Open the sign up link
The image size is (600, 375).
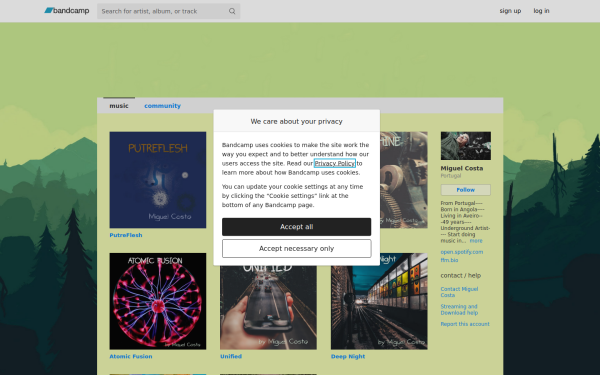(x=510, y=11)
